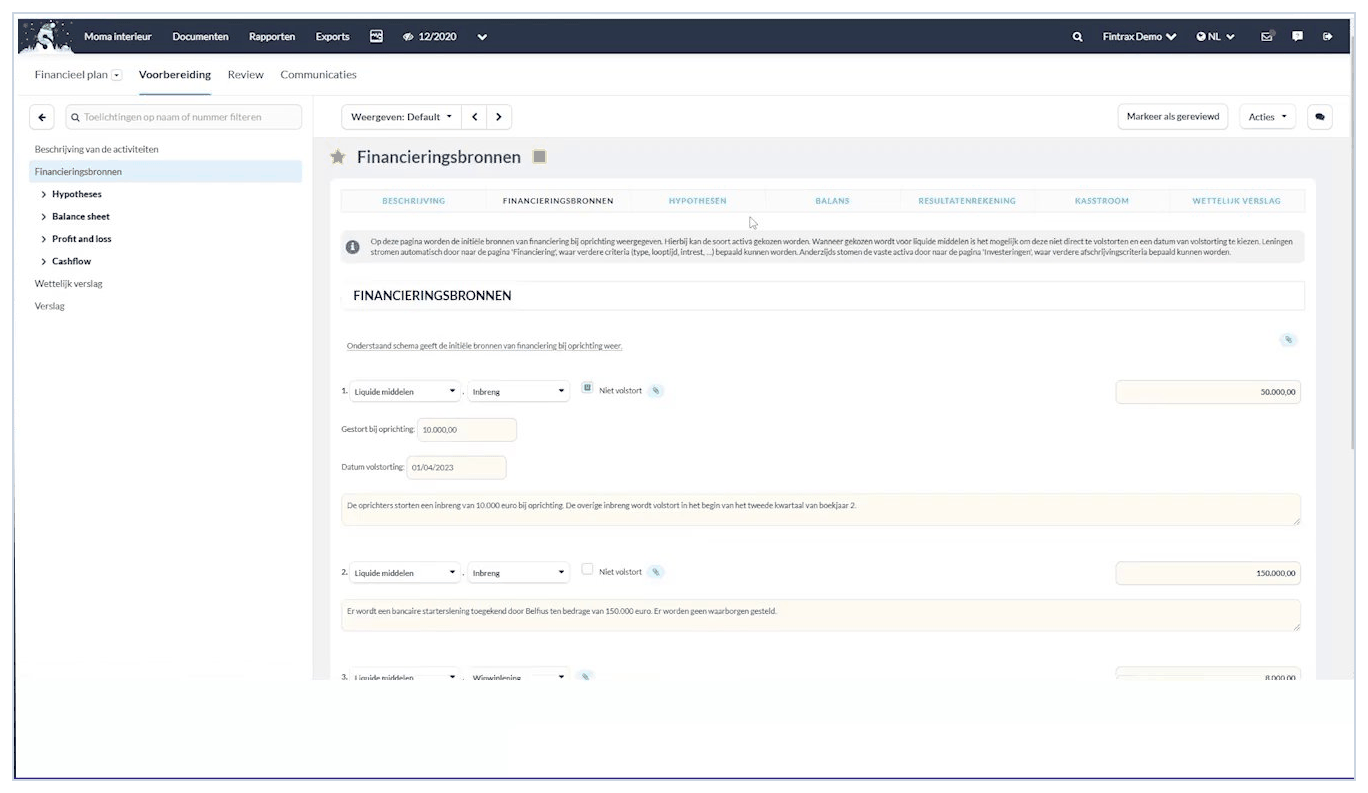Image resolution: width=1368 pixels, height=793 pixels.
Task: Open the Weergeven: Default dropdown
Action: pos(401,117)
